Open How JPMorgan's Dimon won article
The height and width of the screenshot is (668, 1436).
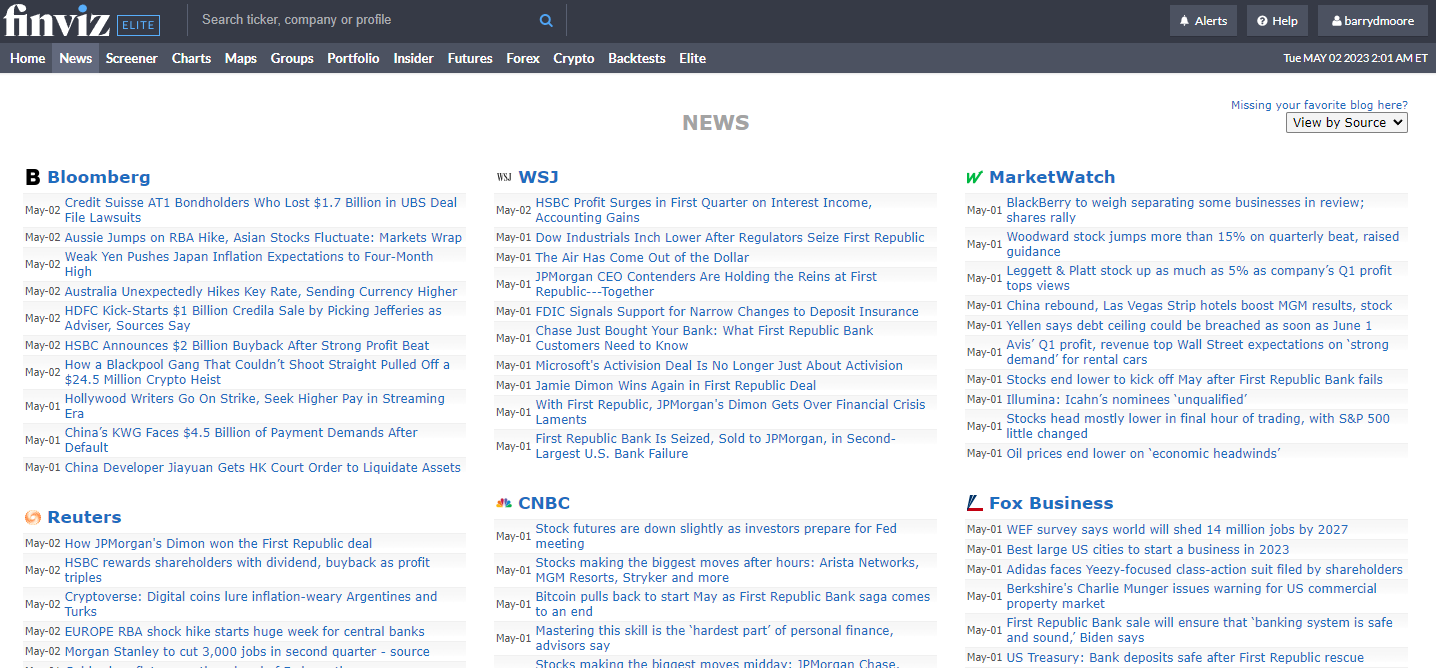[219, 543]
